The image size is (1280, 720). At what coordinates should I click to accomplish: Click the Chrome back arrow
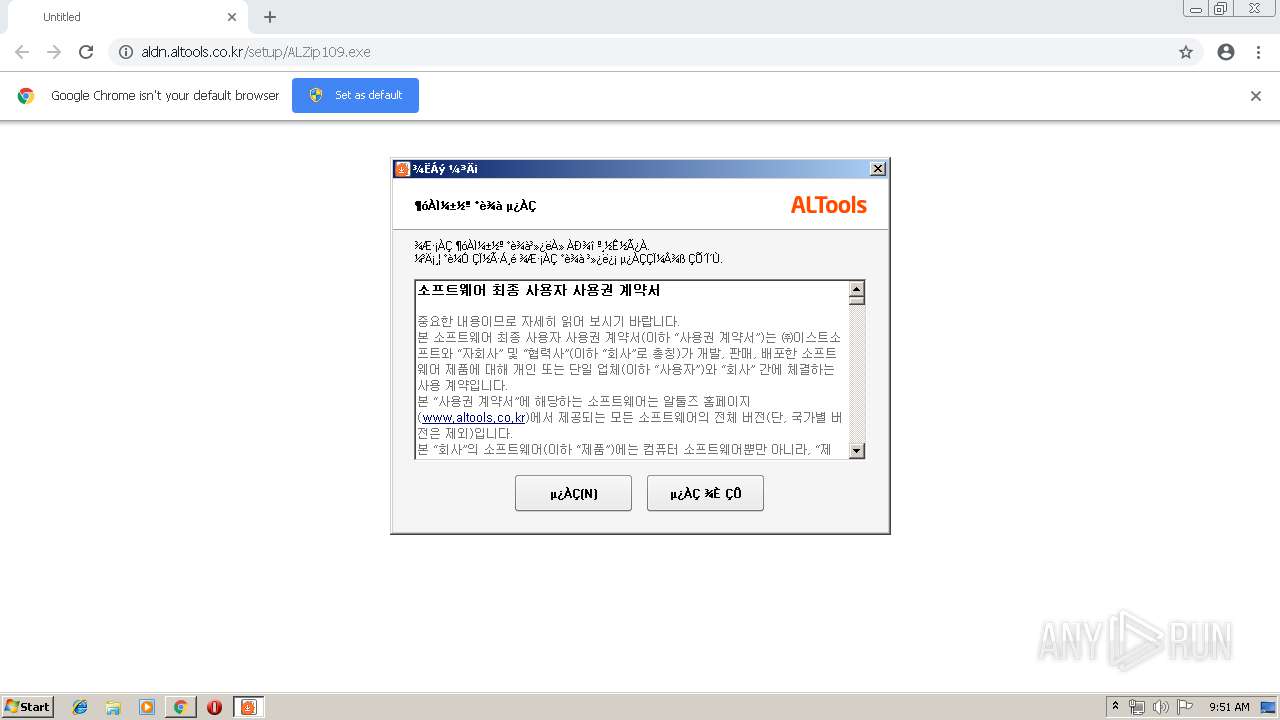click(22, 52)
